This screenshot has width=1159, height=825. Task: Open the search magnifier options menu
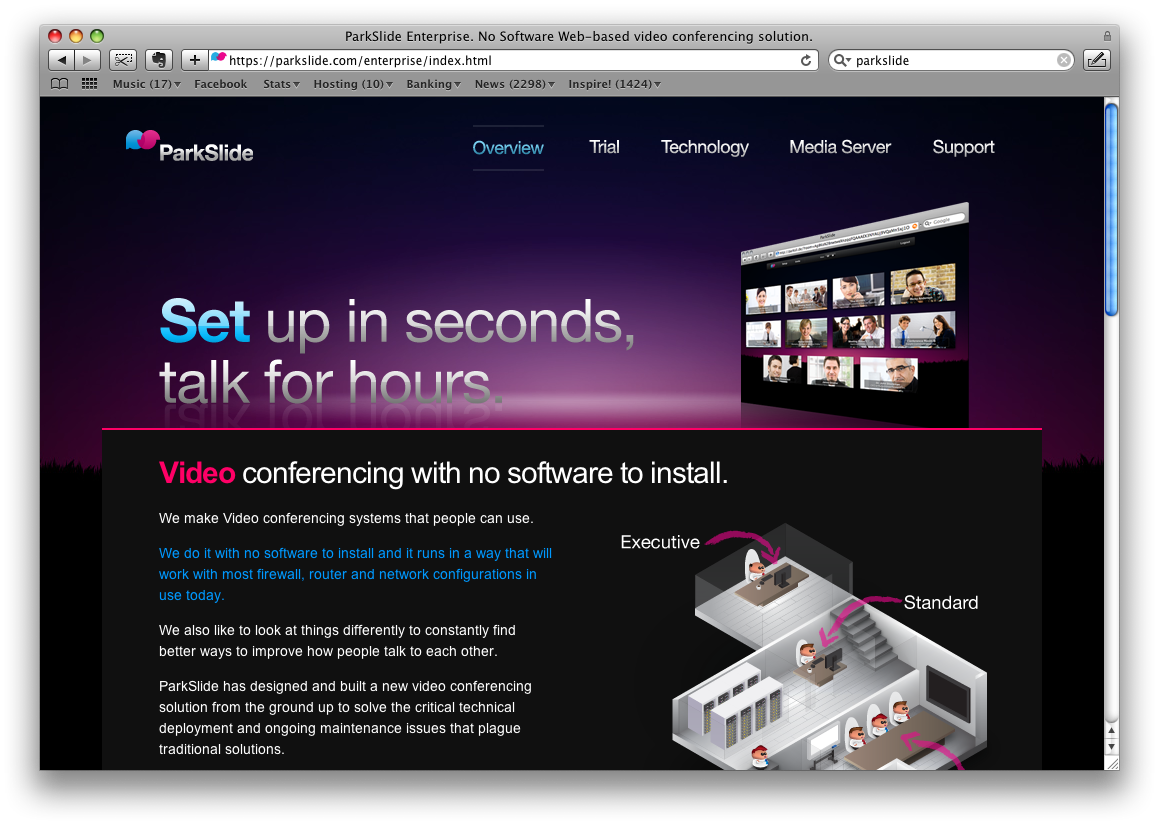842,60
